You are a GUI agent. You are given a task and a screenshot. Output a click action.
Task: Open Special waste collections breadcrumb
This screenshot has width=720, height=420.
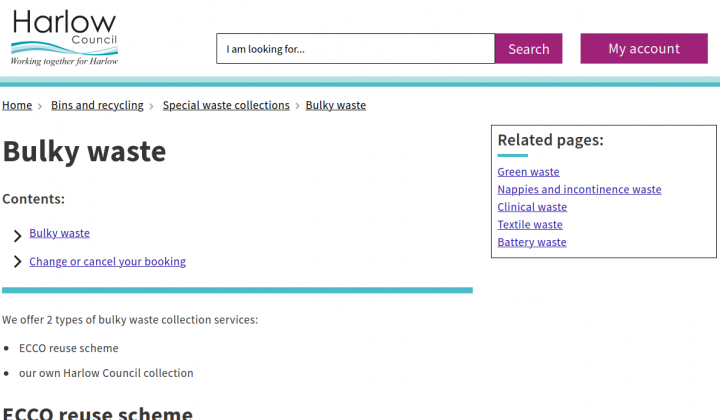[x=226, y=105]
